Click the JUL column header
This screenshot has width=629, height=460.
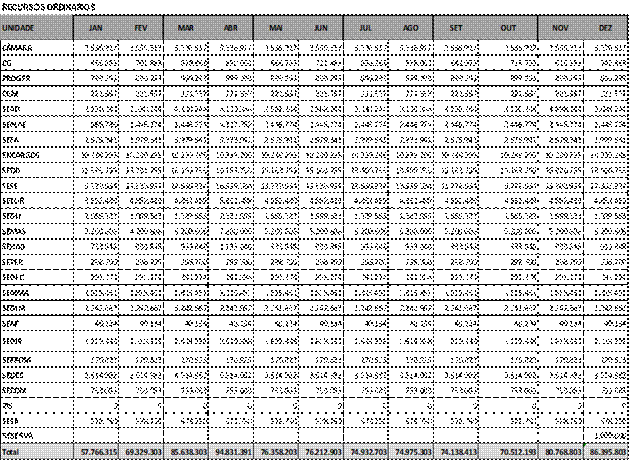click(366, 28)
